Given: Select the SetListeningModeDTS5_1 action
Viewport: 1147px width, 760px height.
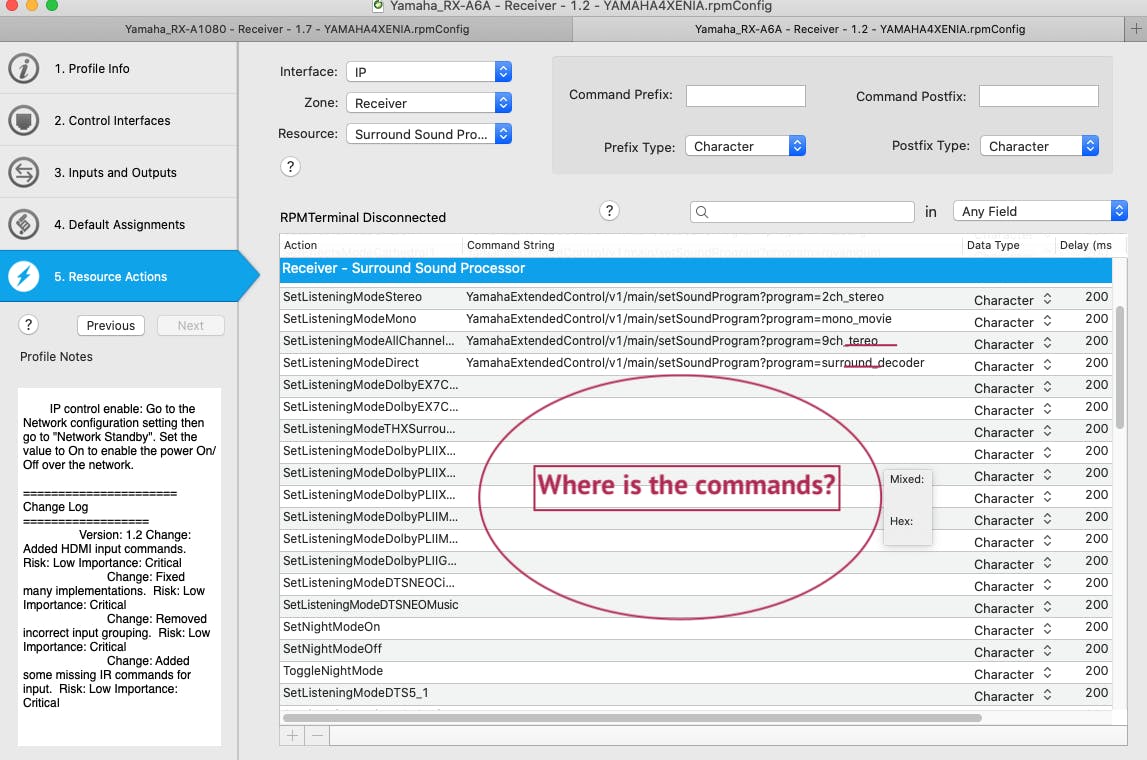Looking at the screenshot, I should (356, 693).
